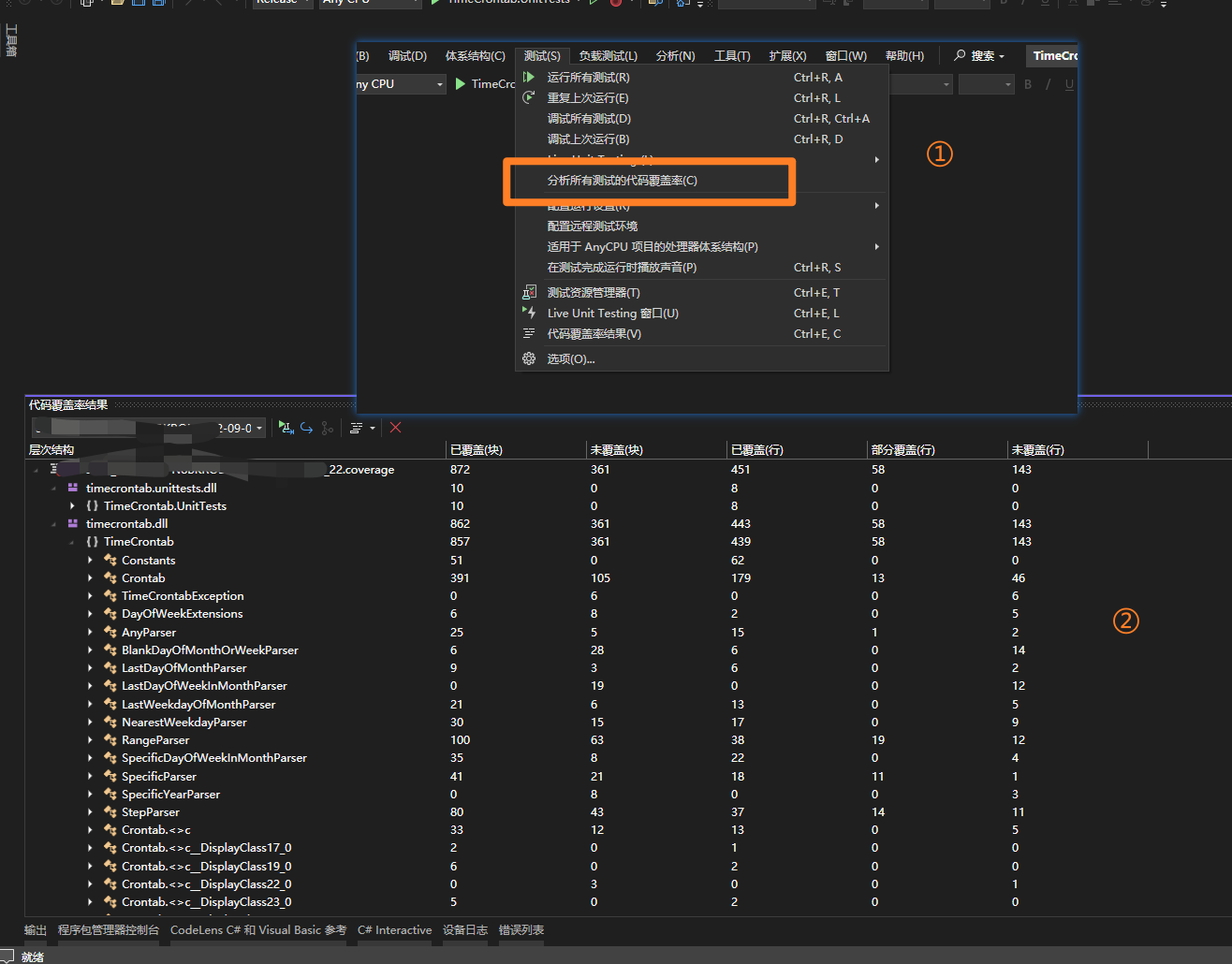Image resolution: width=1232 pixels, height=964 pixels.
Task: Expand the Crontab class node
Action: (x=91, y=578)
